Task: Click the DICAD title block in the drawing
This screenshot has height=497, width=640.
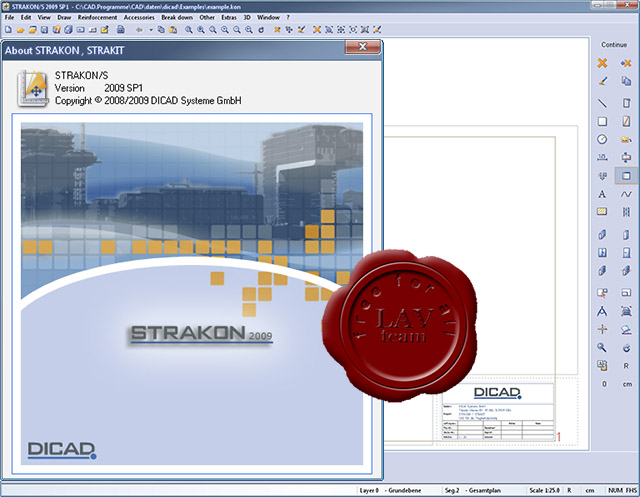Action: click(x=498, y=412)
